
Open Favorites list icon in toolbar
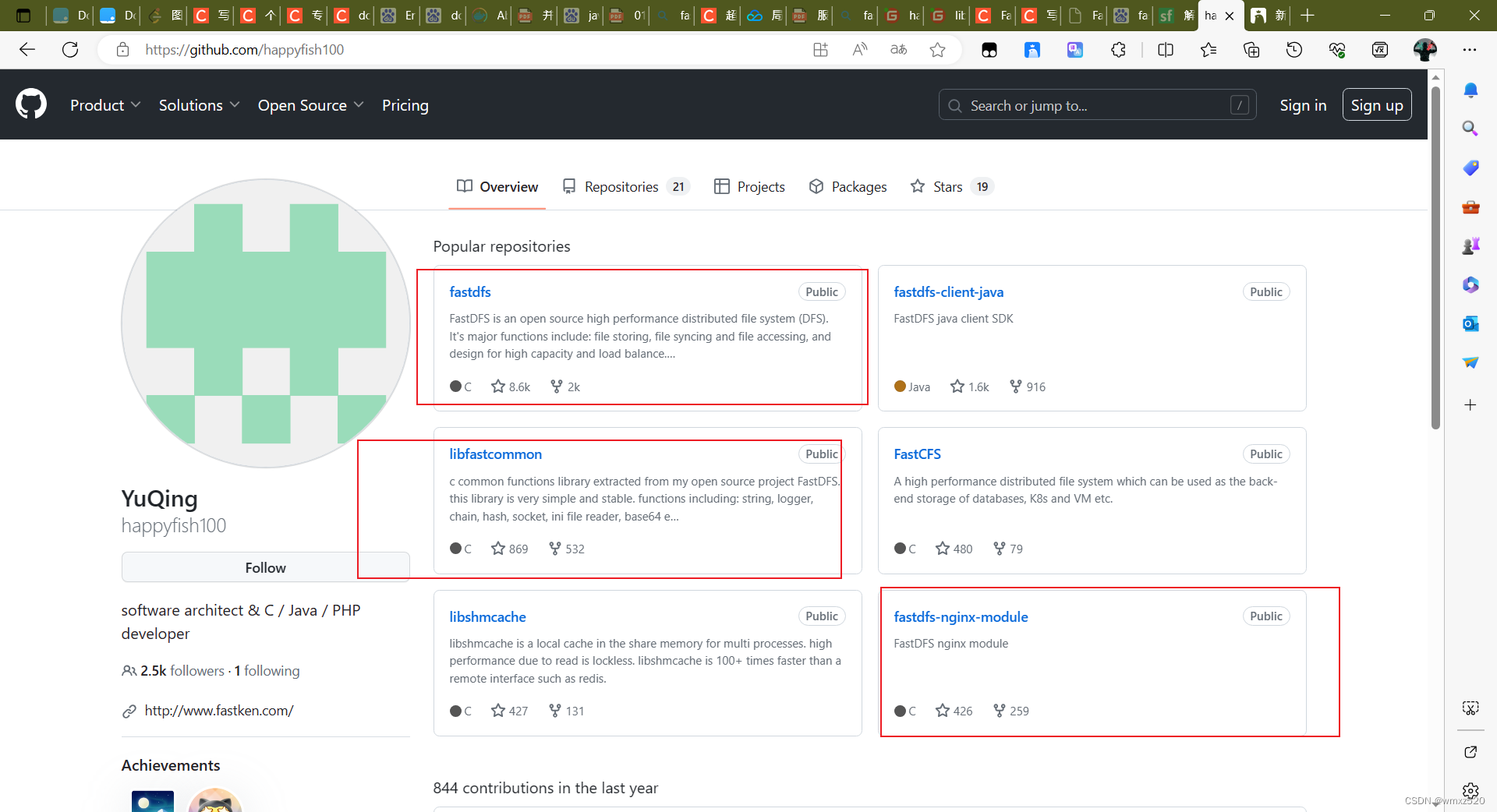tap(1209, 50)
